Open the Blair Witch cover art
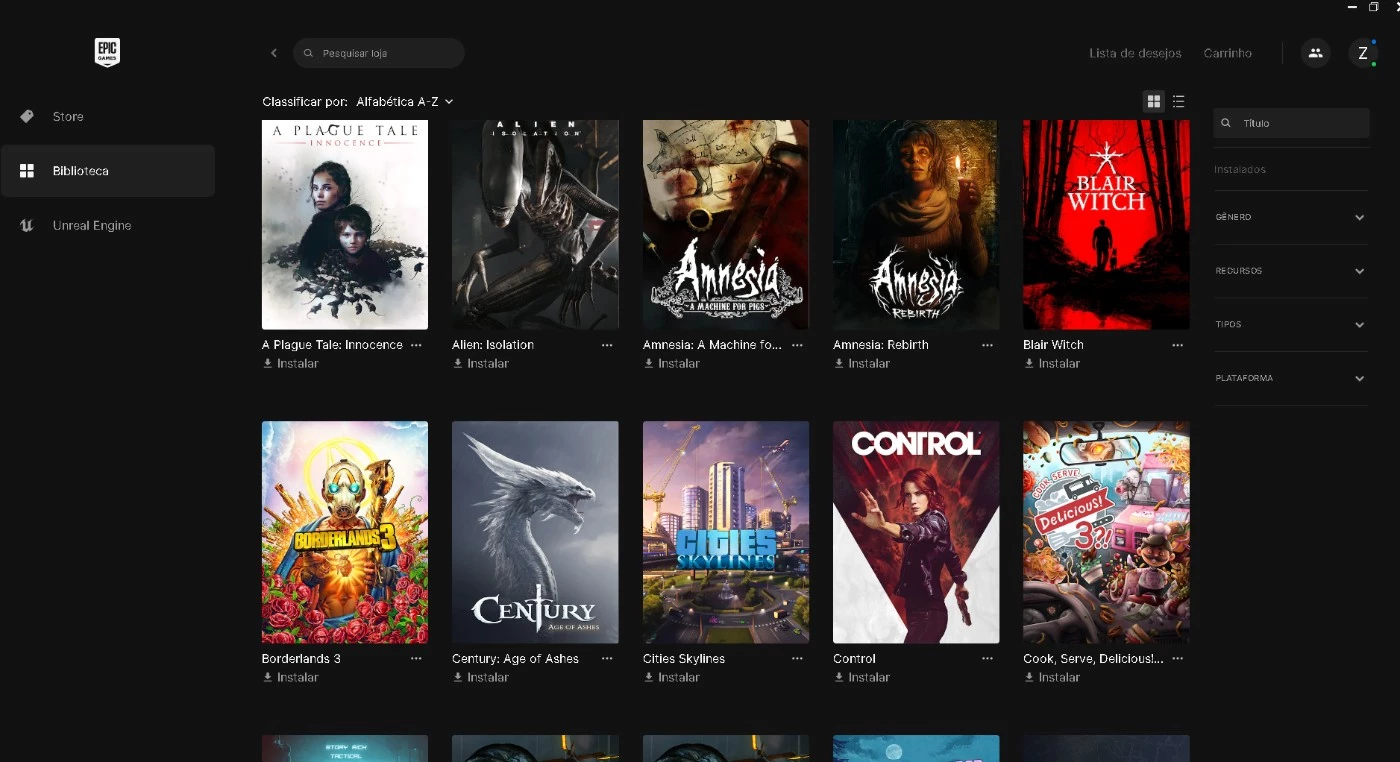Screen dimensions: 1400x762 [1106, 225]
